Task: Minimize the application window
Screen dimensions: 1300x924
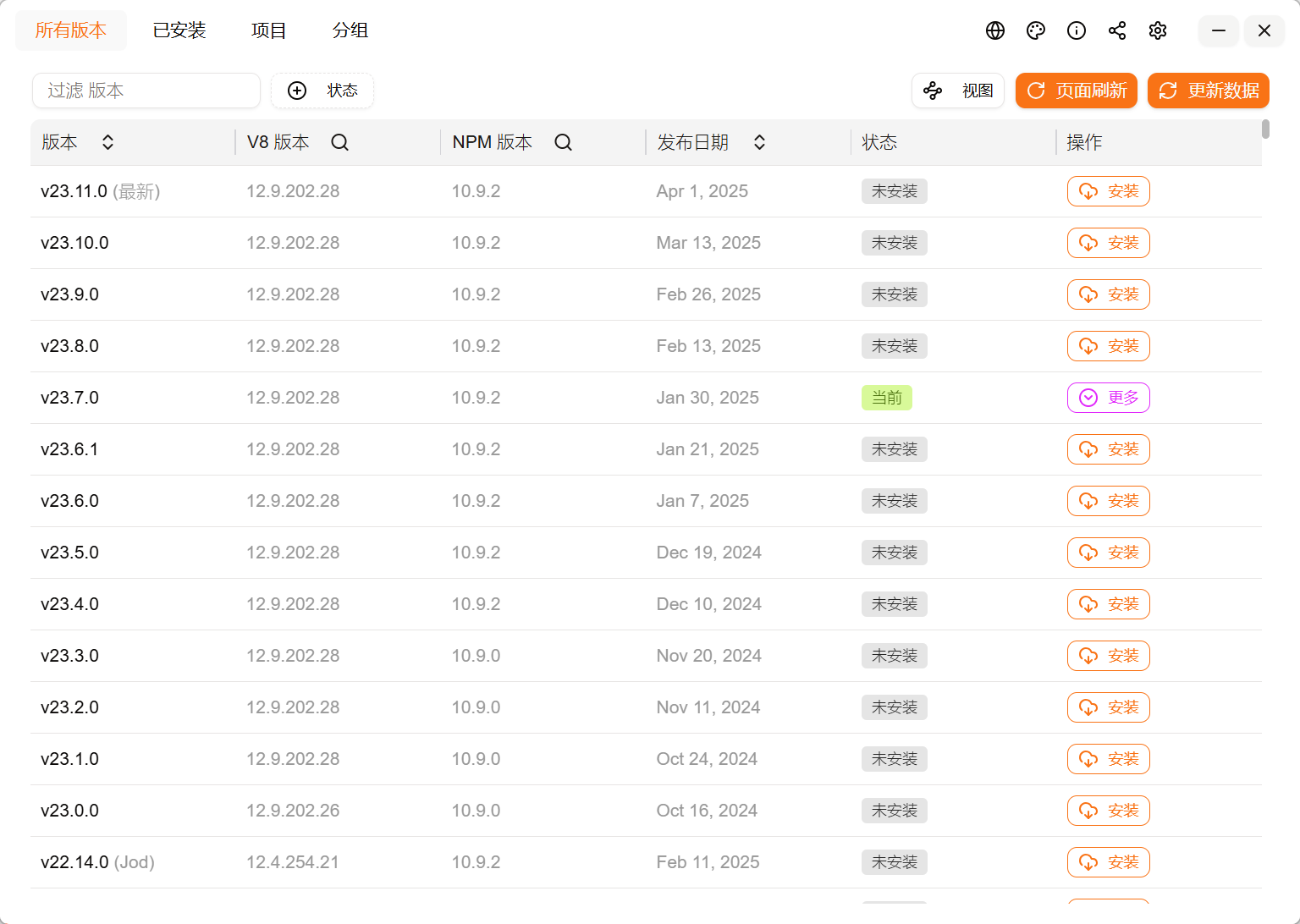Action: click(x=1219, y=30)
